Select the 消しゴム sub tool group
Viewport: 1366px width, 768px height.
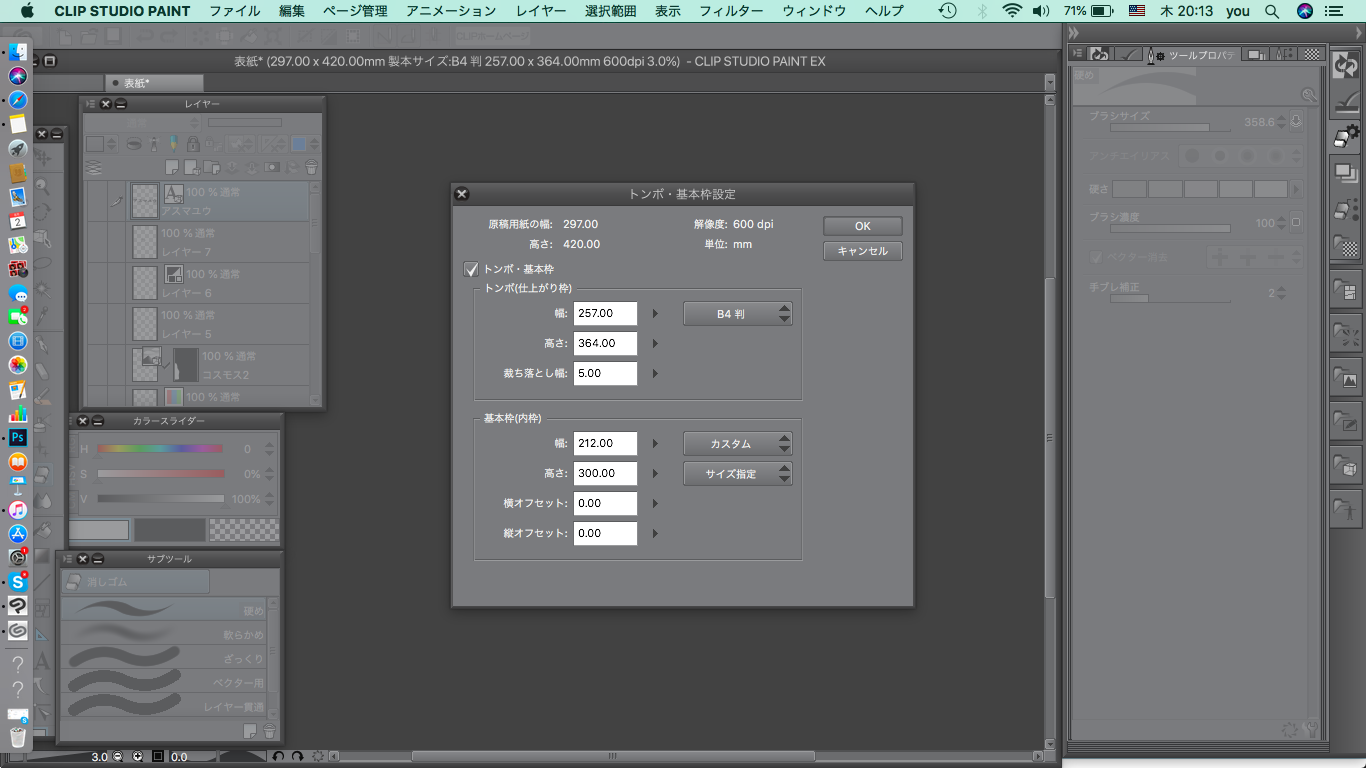[x=135, y=582]
